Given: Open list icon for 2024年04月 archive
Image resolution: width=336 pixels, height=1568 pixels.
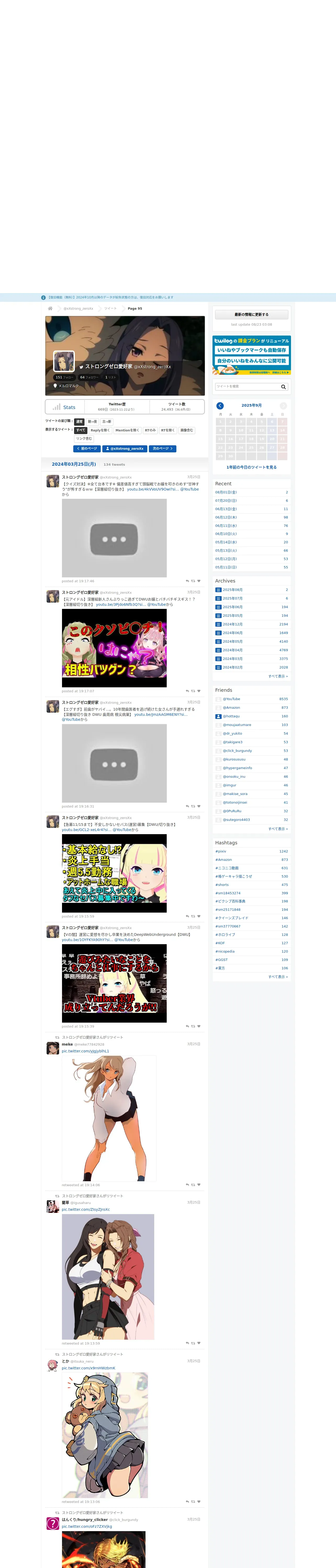Looking at the screenshot, I should [218, 650].
